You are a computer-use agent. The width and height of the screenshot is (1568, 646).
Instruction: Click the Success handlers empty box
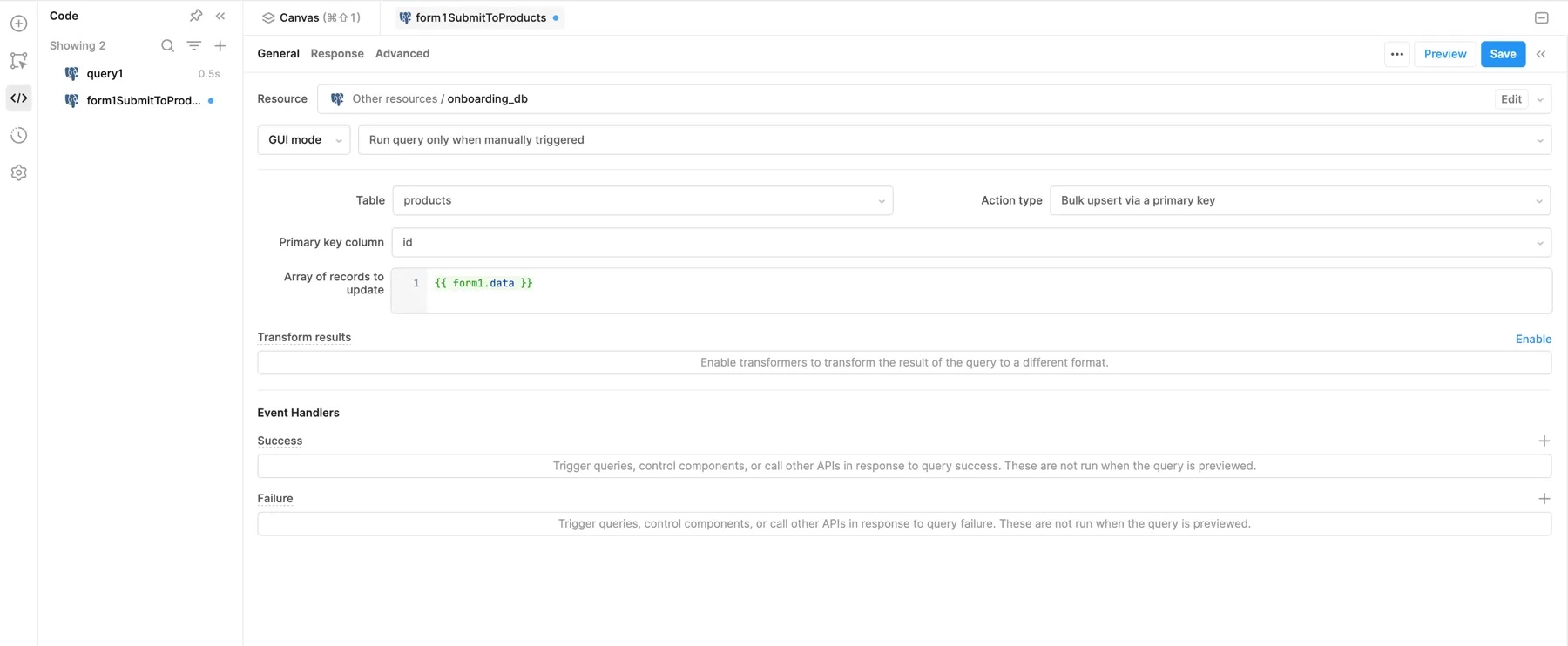[904, 466]
